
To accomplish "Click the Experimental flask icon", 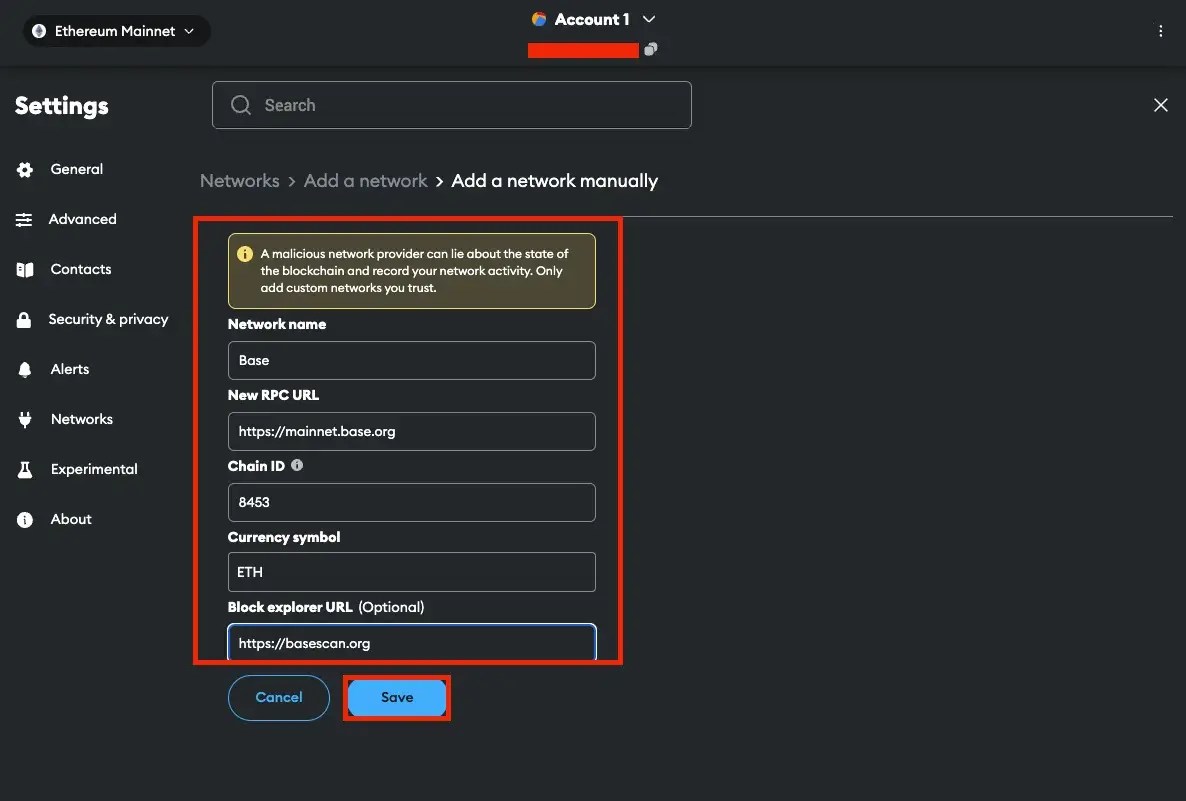I will 25,469.
